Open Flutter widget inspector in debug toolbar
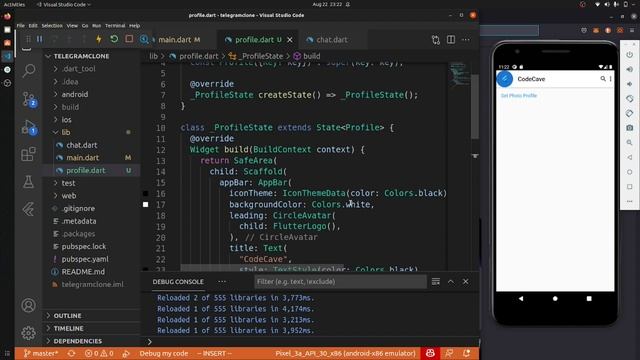Image resolution: width=640 pixels, height=360 pixels. (144, 40)
